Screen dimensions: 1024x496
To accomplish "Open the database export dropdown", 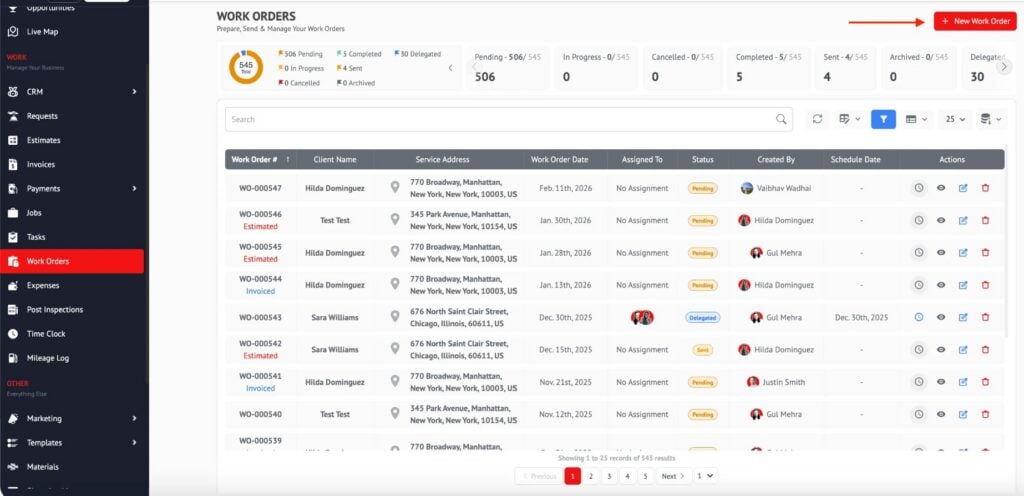I will click(x=990, y=119).
